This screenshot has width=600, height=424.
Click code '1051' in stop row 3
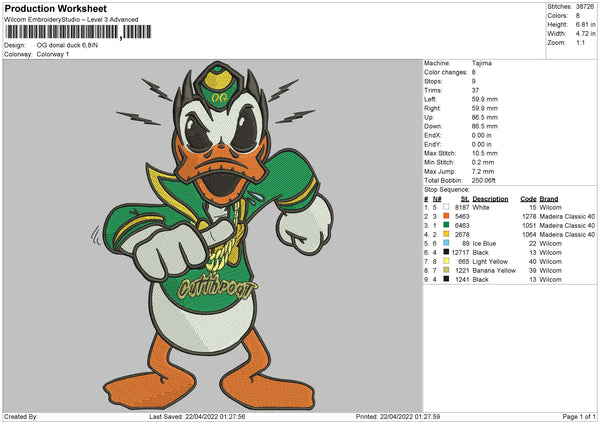point(529,225)
